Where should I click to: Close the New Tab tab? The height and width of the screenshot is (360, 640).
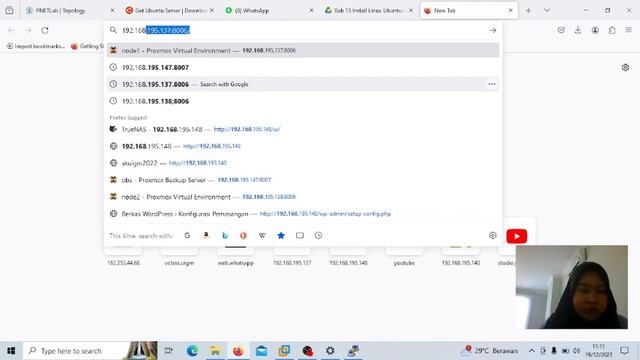click(510, 11)
